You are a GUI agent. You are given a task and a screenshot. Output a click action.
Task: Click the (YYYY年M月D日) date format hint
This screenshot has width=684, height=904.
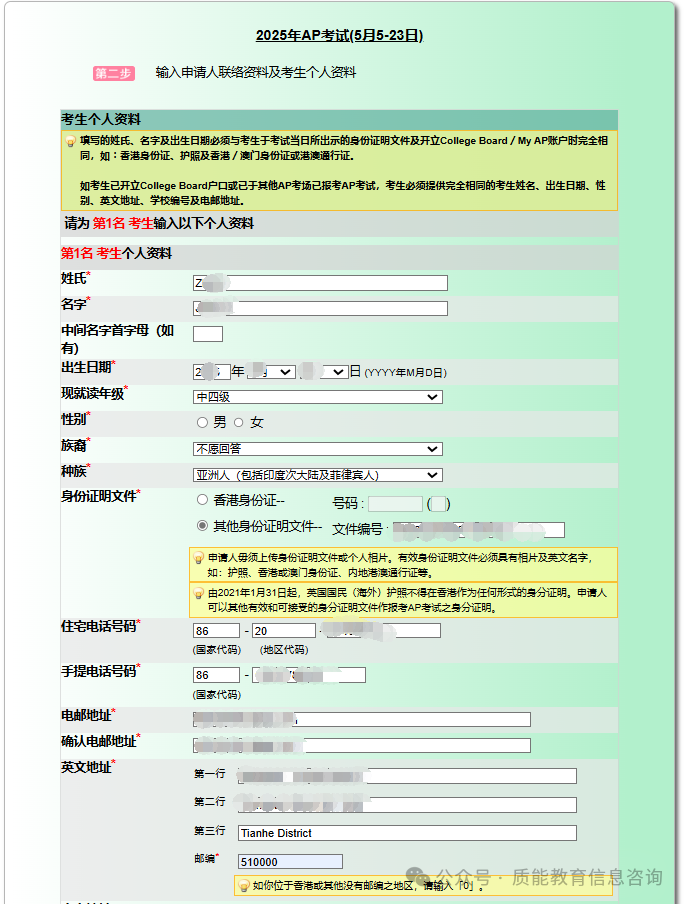405,373
